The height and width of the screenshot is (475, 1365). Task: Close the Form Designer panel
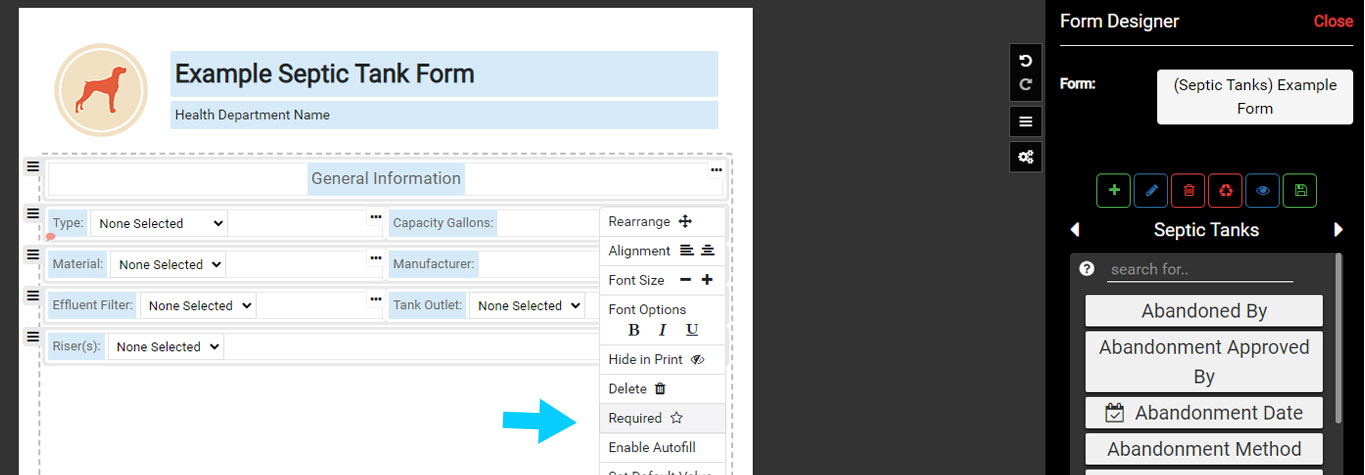point(1332,21)
